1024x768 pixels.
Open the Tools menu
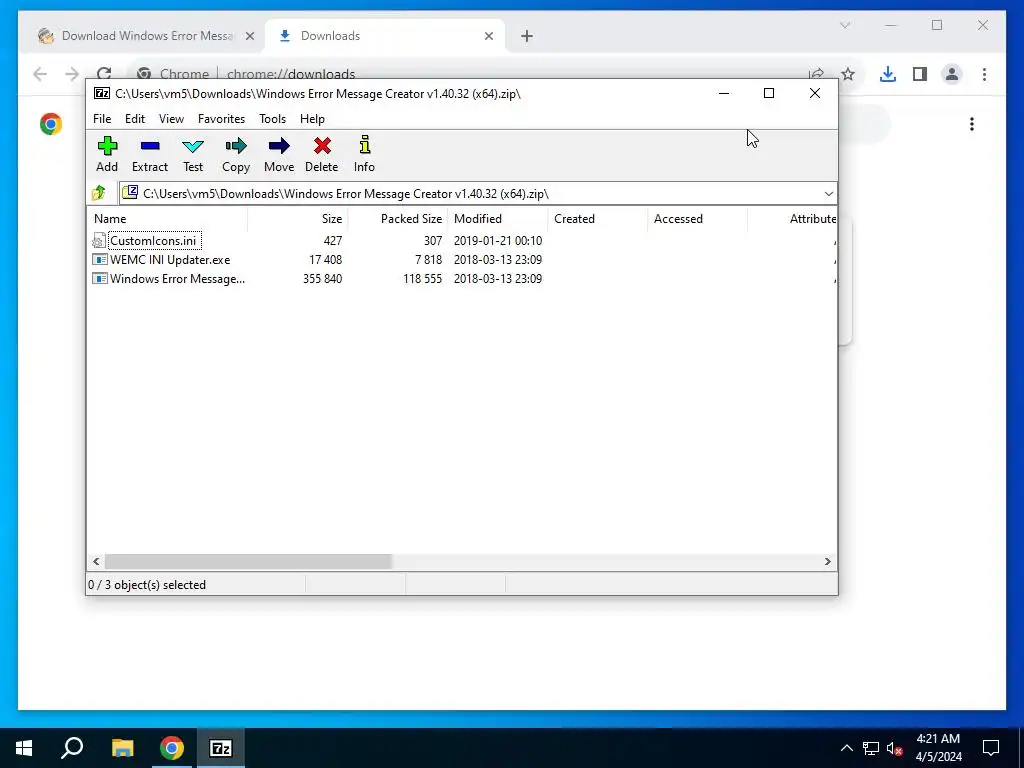coord(272,119)
